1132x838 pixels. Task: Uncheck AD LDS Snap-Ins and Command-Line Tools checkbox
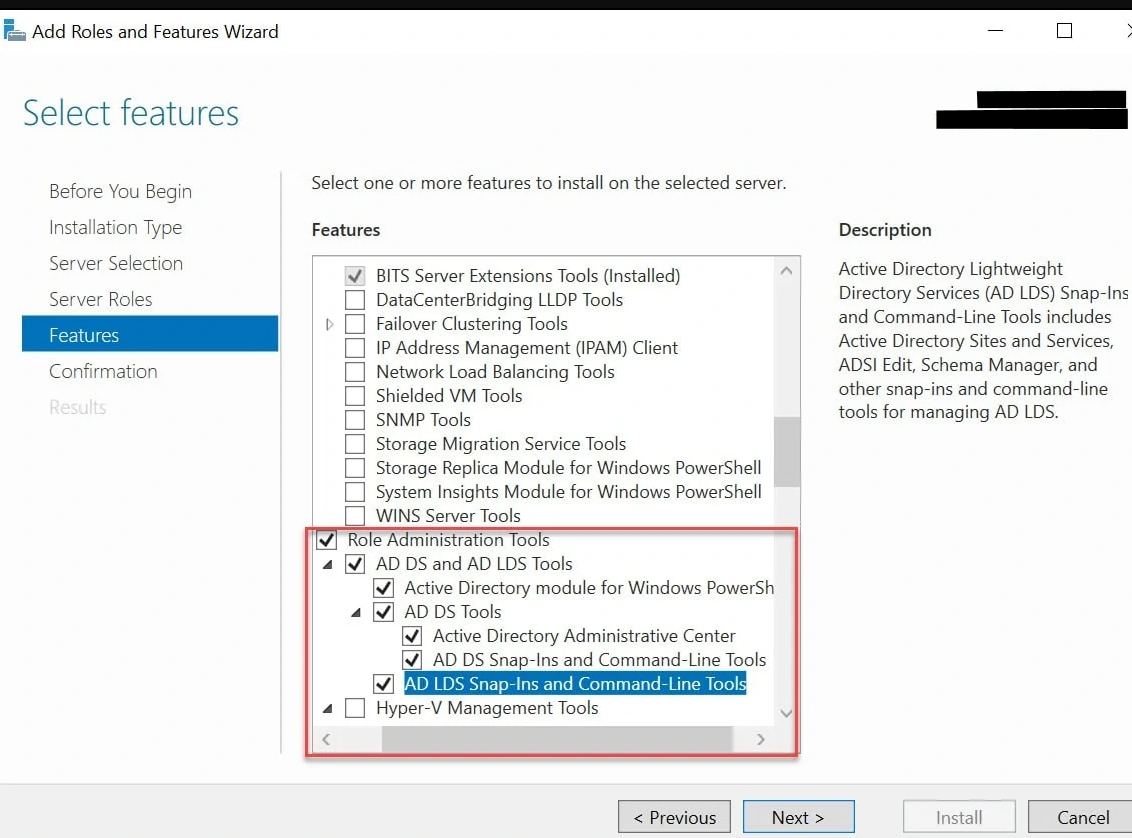click(x=383, y=684)
